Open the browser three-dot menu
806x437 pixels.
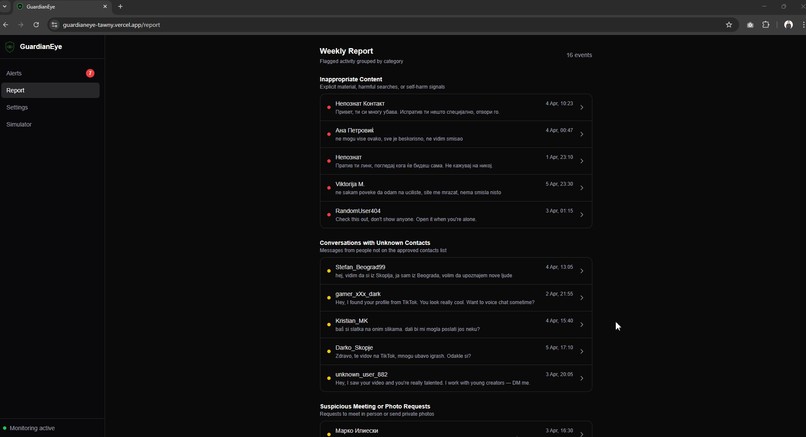(x=803, y=25)
